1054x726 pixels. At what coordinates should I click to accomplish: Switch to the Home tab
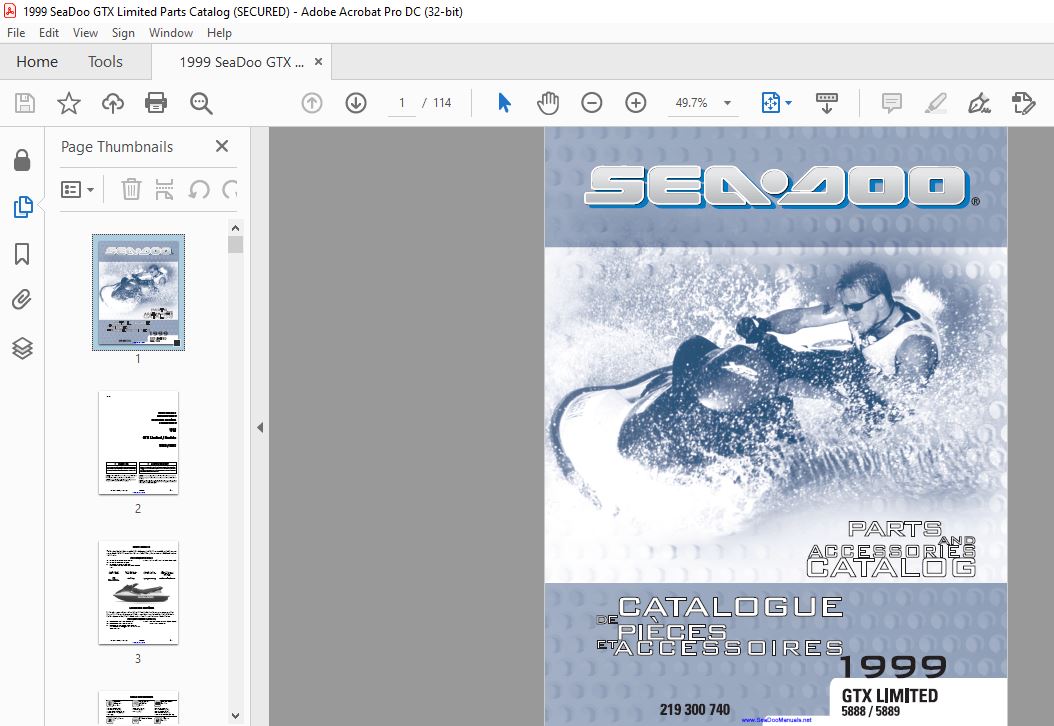coord(37,62)
